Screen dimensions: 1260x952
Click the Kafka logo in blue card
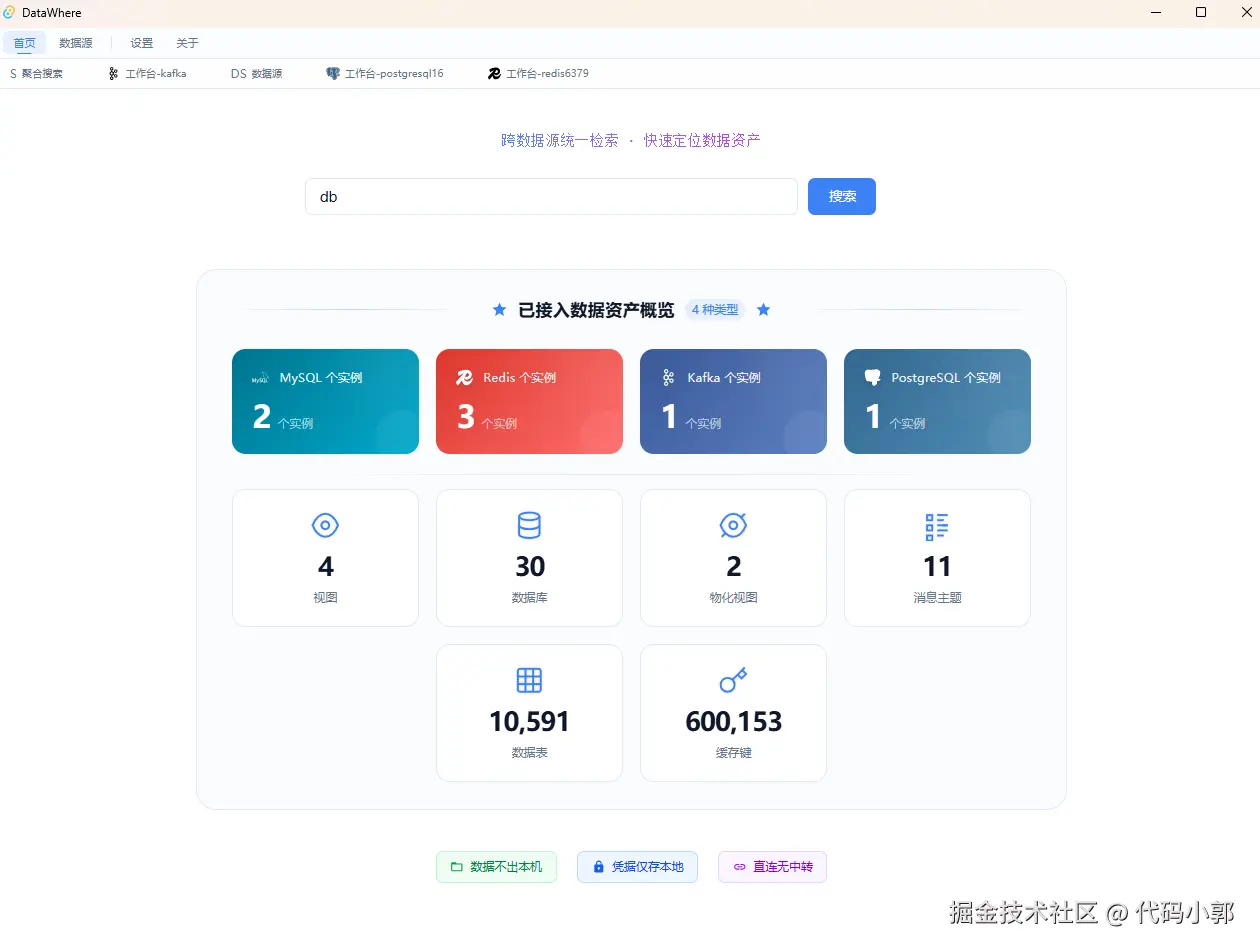(x=668, y=378)
